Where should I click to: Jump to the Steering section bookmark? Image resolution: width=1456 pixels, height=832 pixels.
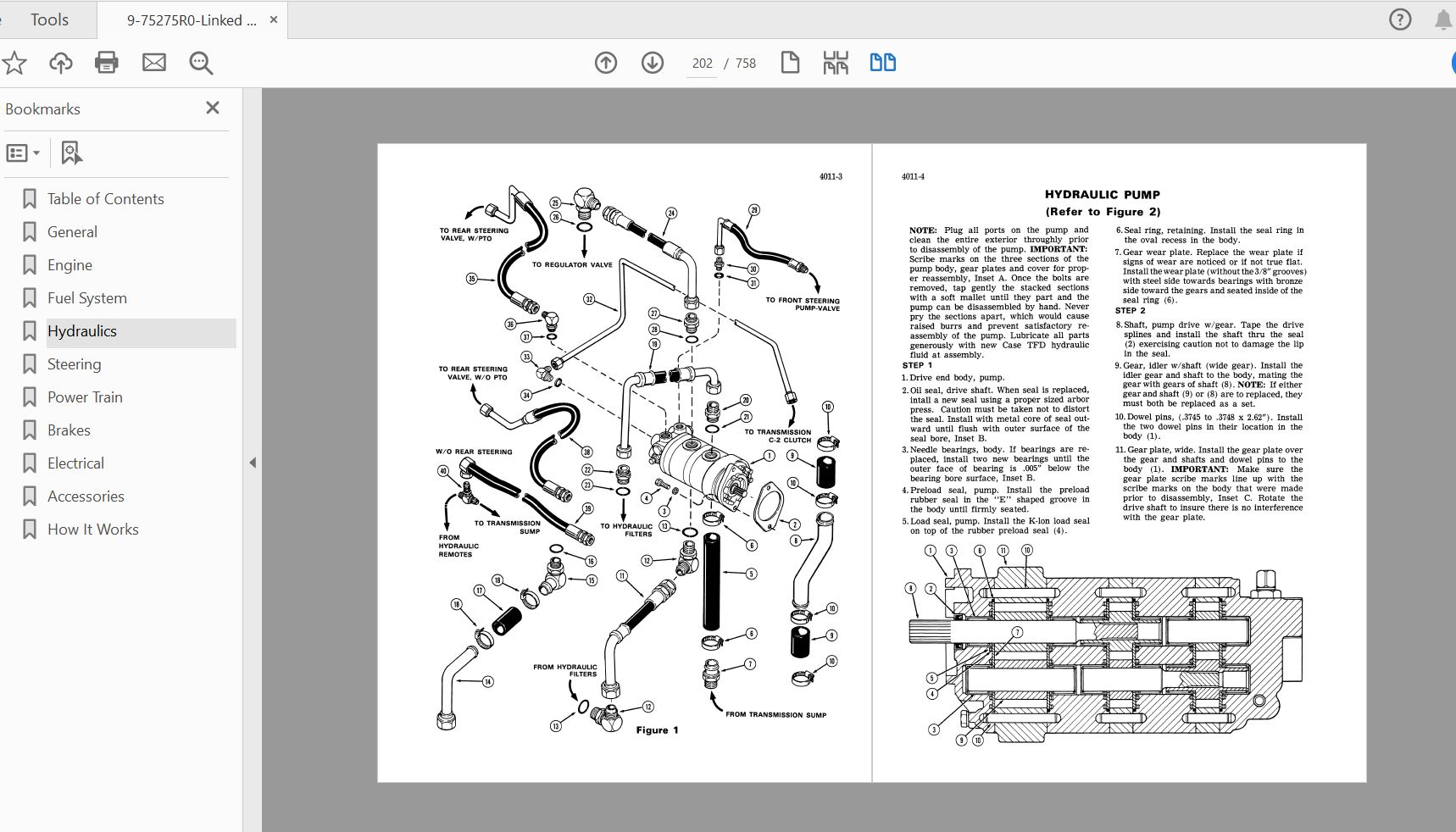pos(75,363)
